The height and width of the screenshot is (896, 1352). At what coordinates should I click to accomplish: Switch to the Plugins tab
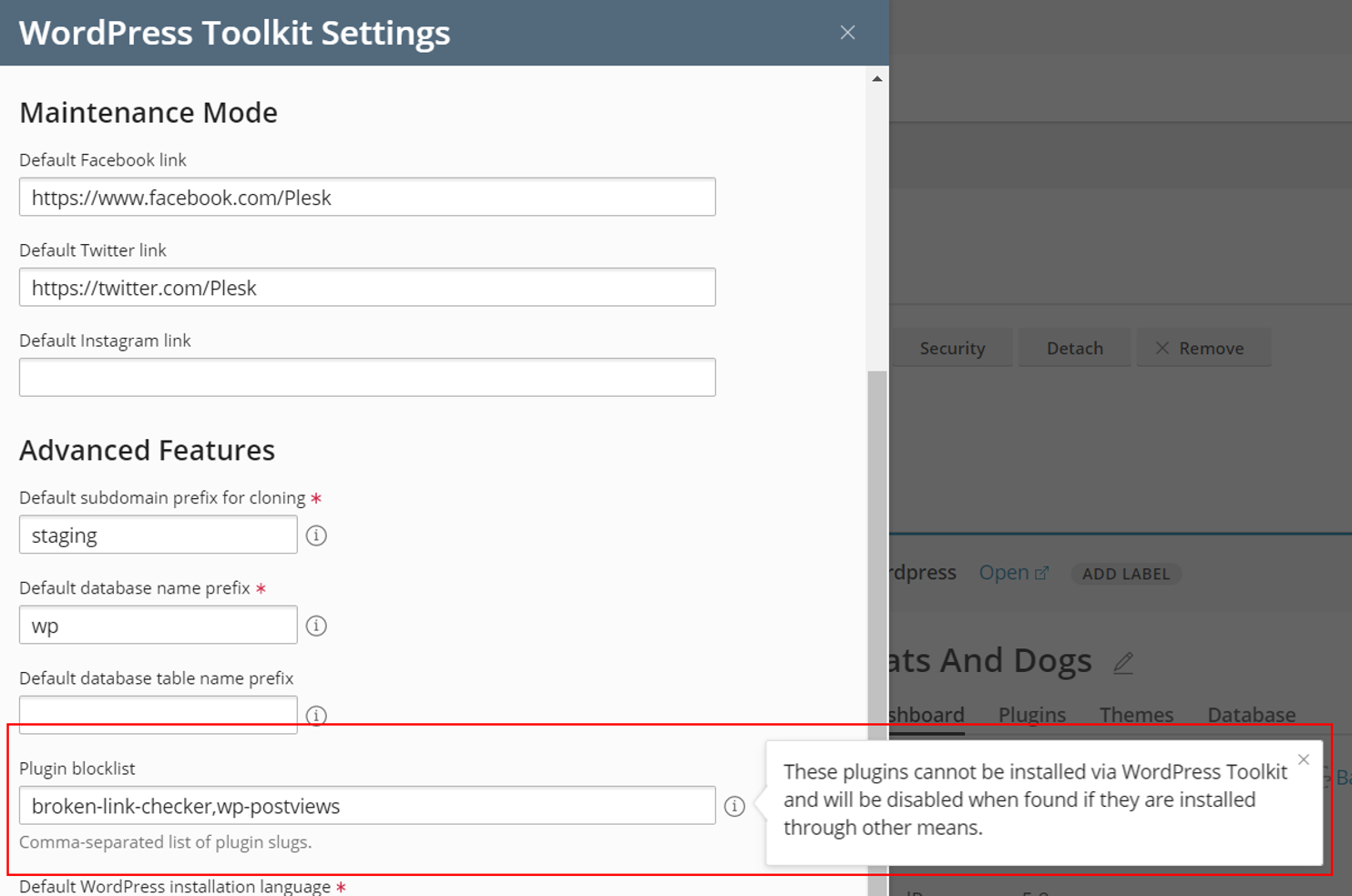[x=1031, y=715]
